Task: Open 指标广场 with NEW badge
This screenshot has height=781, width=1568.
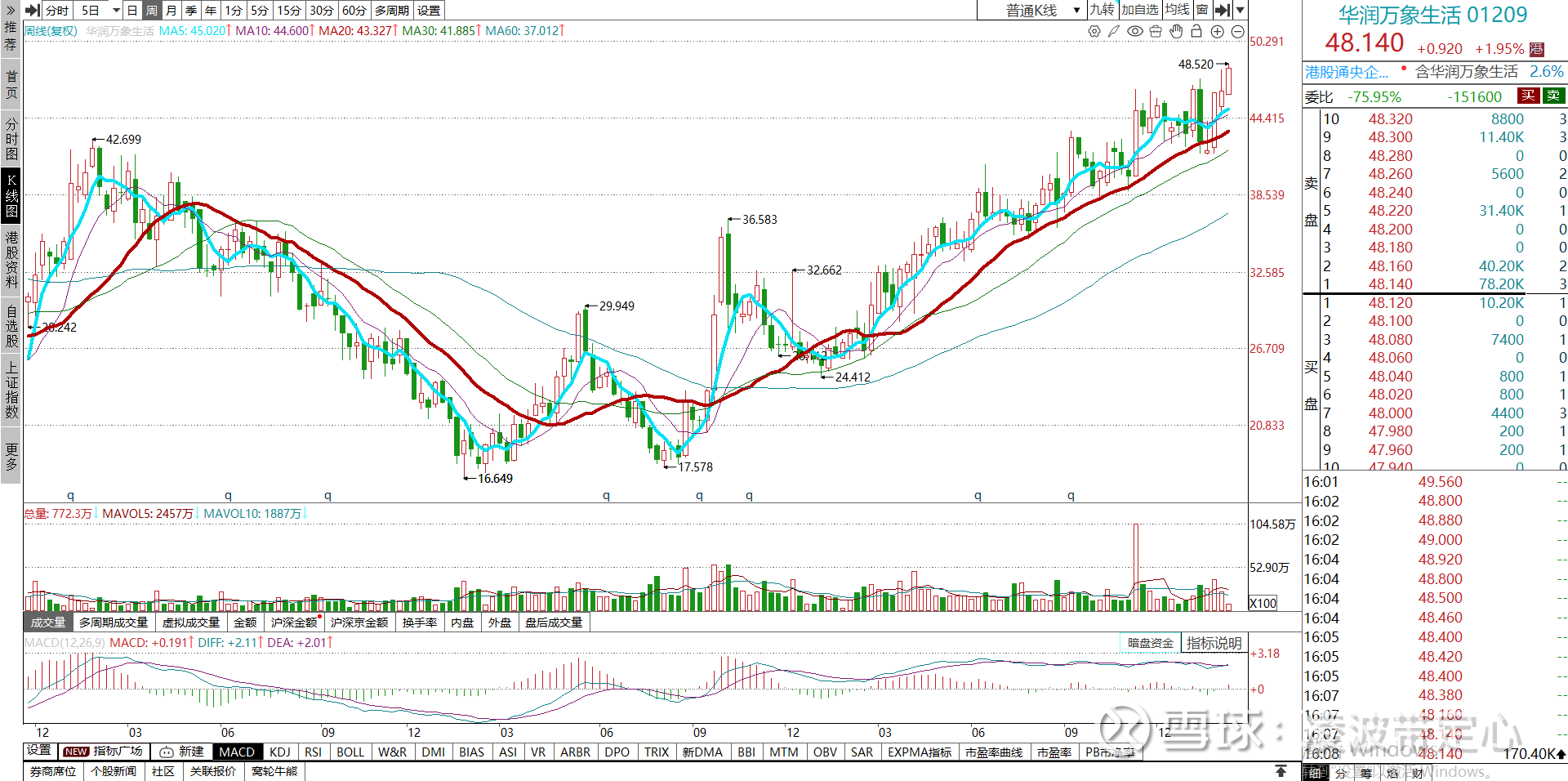Action: (103, 752)
